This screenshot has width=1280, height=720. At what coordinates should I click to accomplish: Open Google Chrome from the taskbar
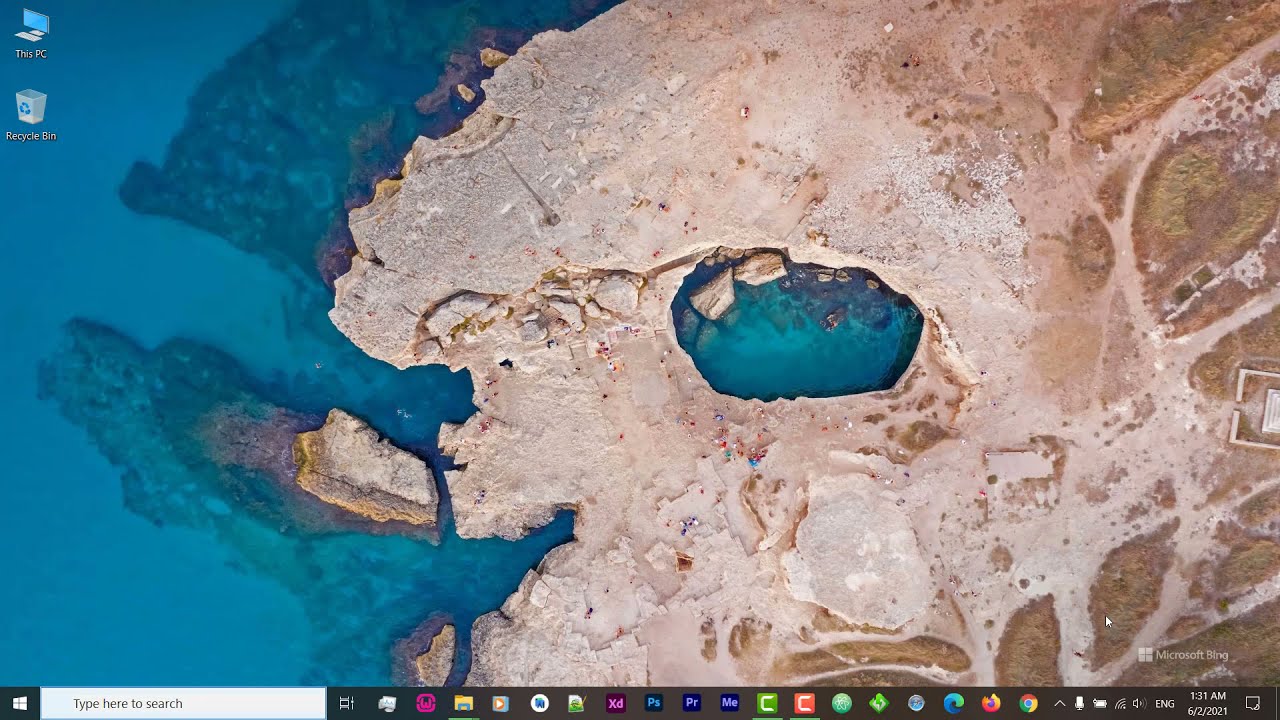click(x=1028, y=703)
